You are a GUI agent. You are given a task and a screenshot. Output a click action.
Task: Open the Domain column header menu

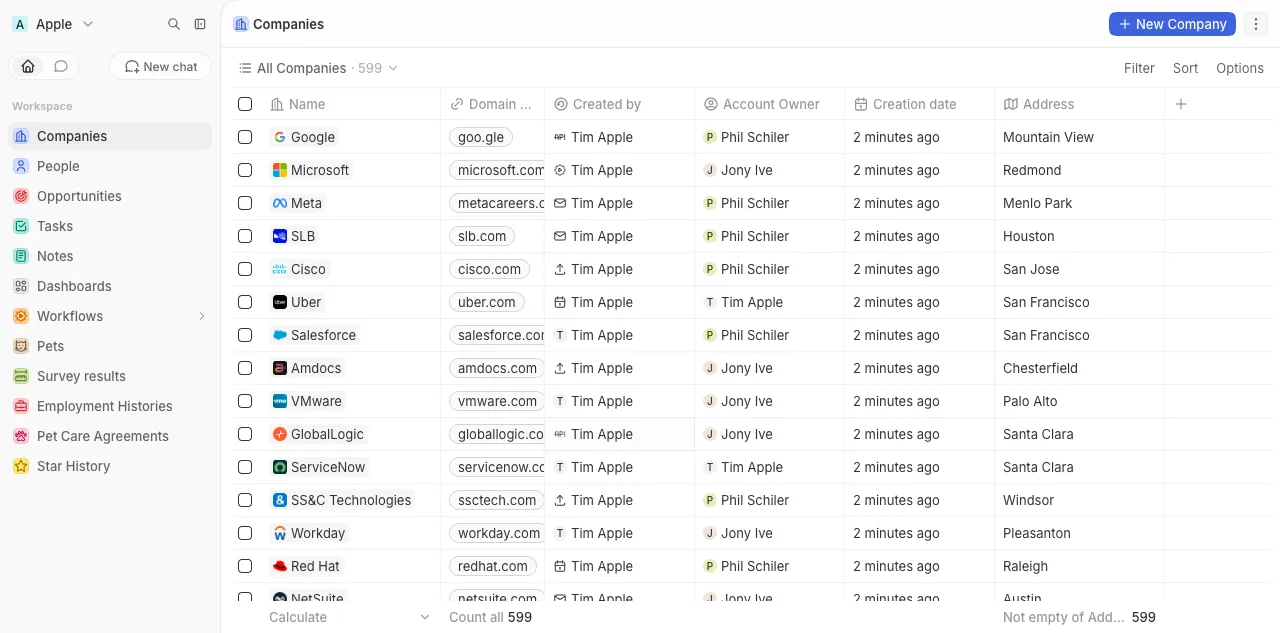coord(492,104)
